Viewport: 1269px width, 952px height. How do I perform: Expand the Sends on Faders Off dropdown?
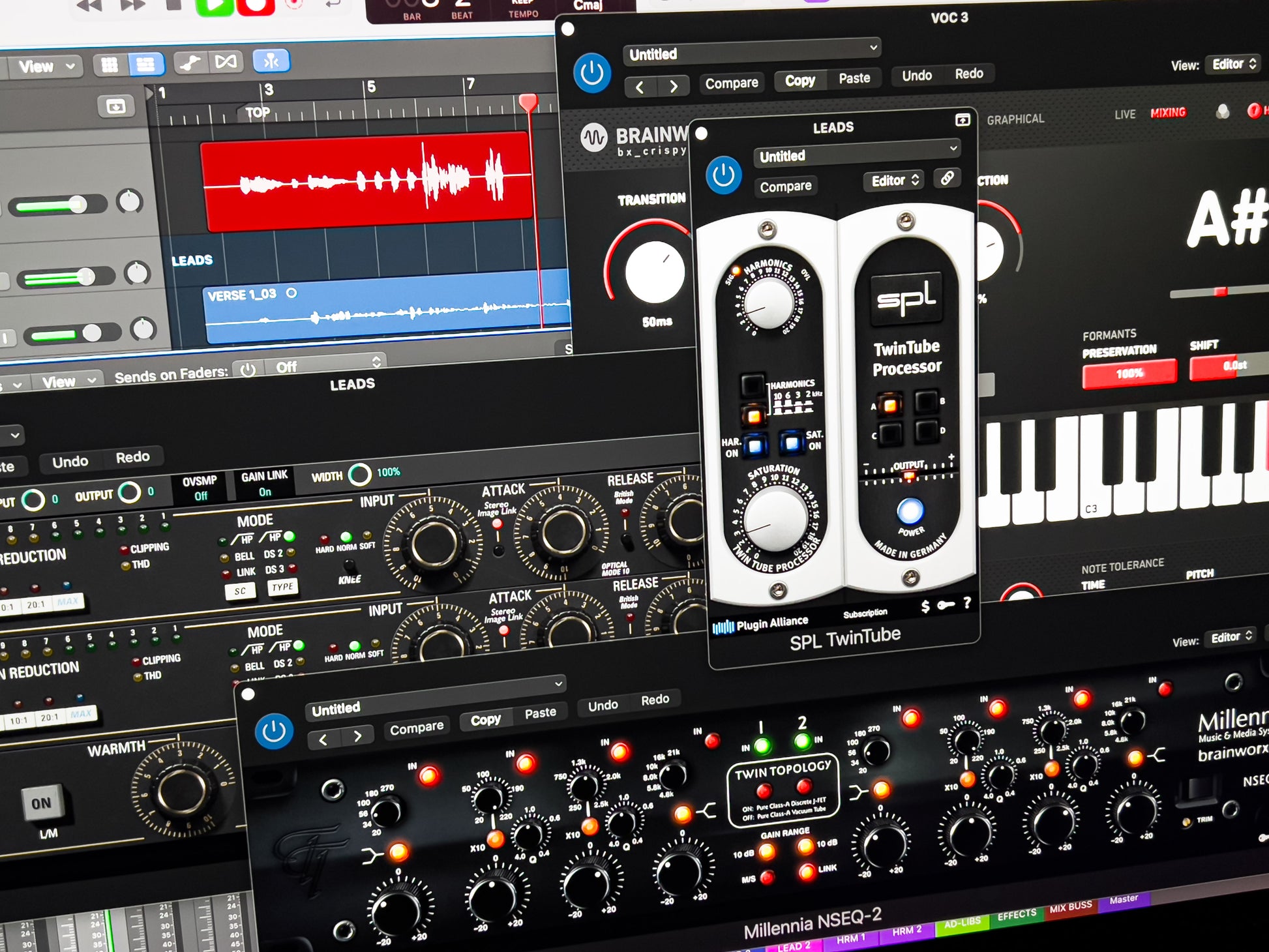pos(326,365)
